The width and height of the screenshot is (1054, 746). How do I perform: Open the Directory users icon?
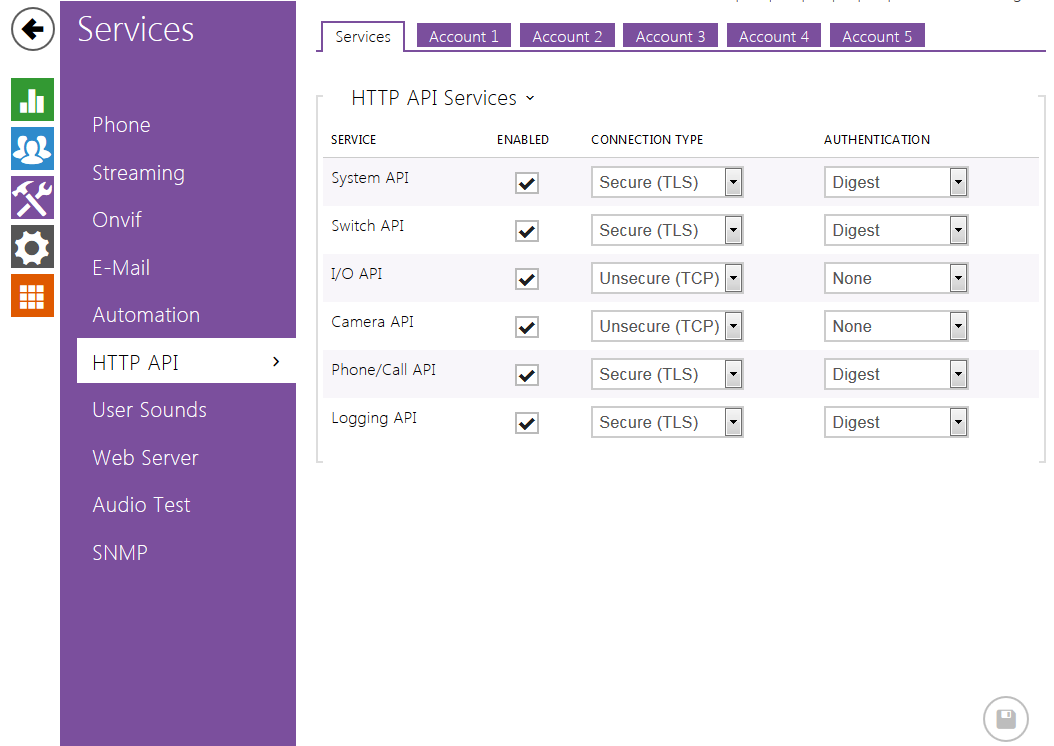32,149
